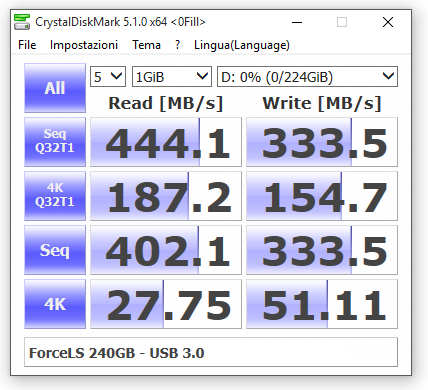Expand the drive dropdown showing D: 0% (0/224GiB)
428x390 pixels.
click(x=307, y=77)
